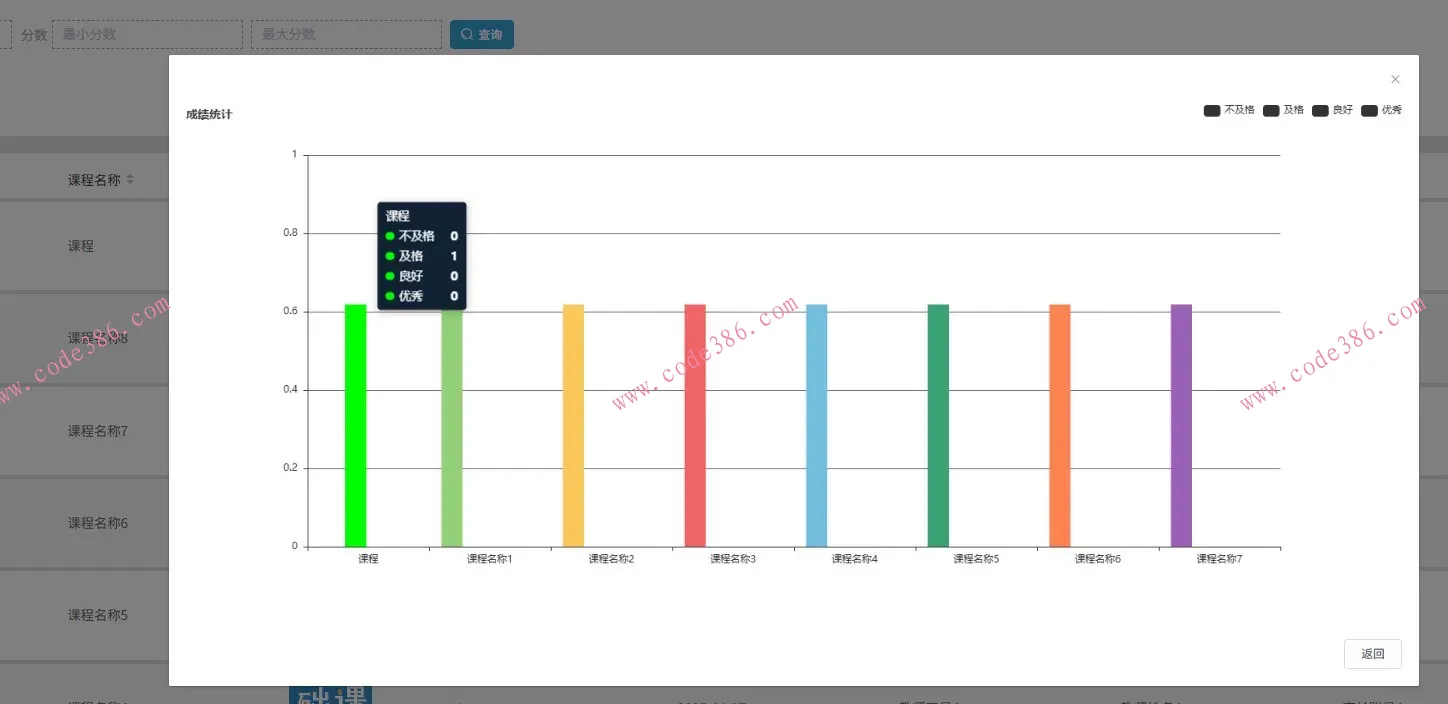Select the purple 课程名称7 bar
The width and height of the screenshot is (1448, 704).
(x=1181, y=426)
